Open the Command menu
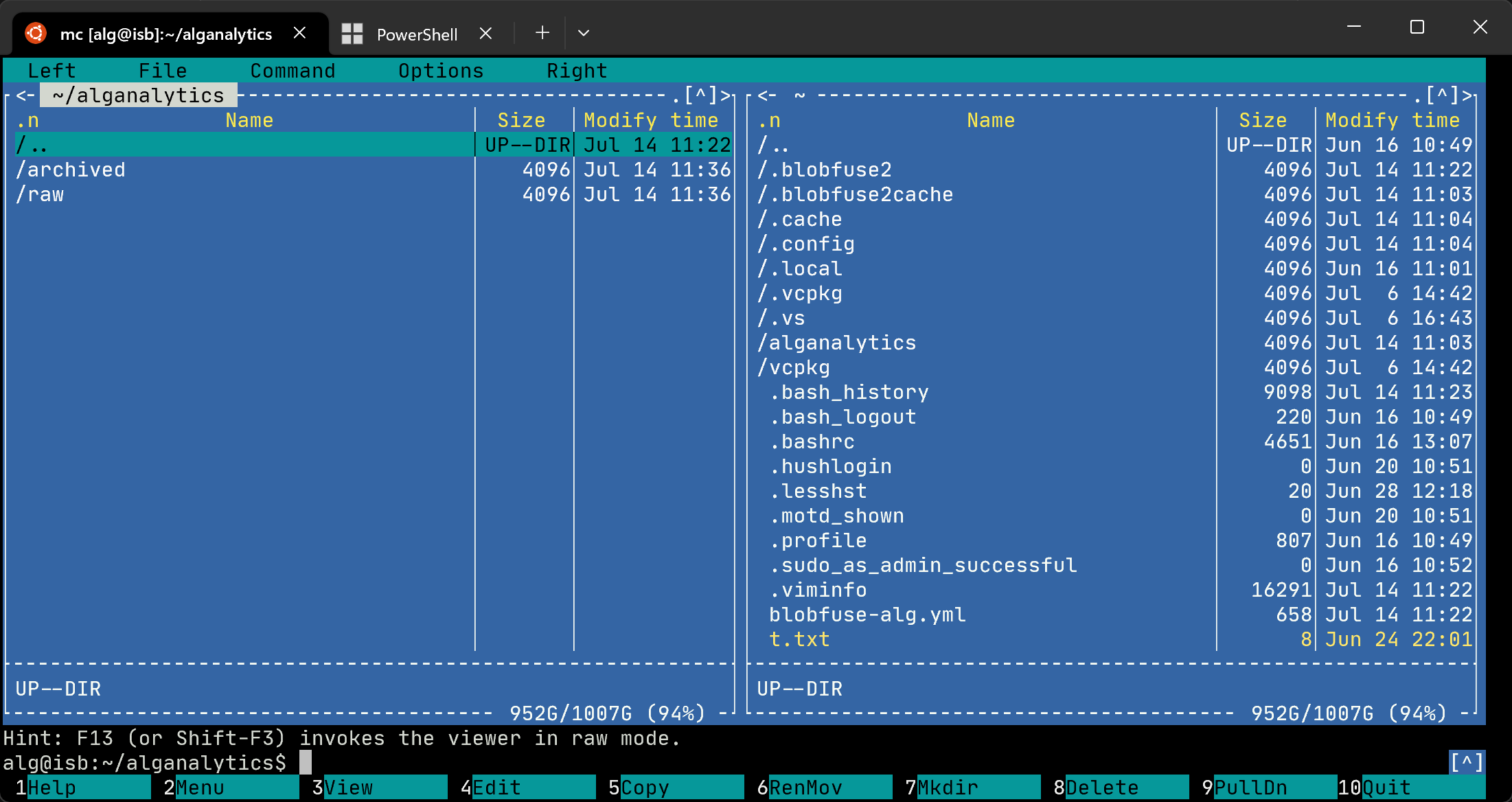This screenshot has height=802, width=1512. point(293,71)
